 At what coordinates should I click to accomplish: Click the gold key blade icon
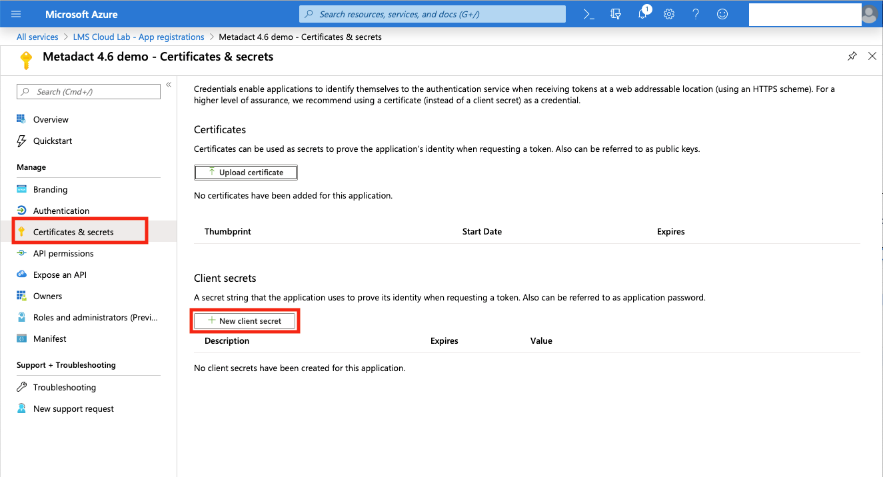pyautogui.click(x=26, y=59)
